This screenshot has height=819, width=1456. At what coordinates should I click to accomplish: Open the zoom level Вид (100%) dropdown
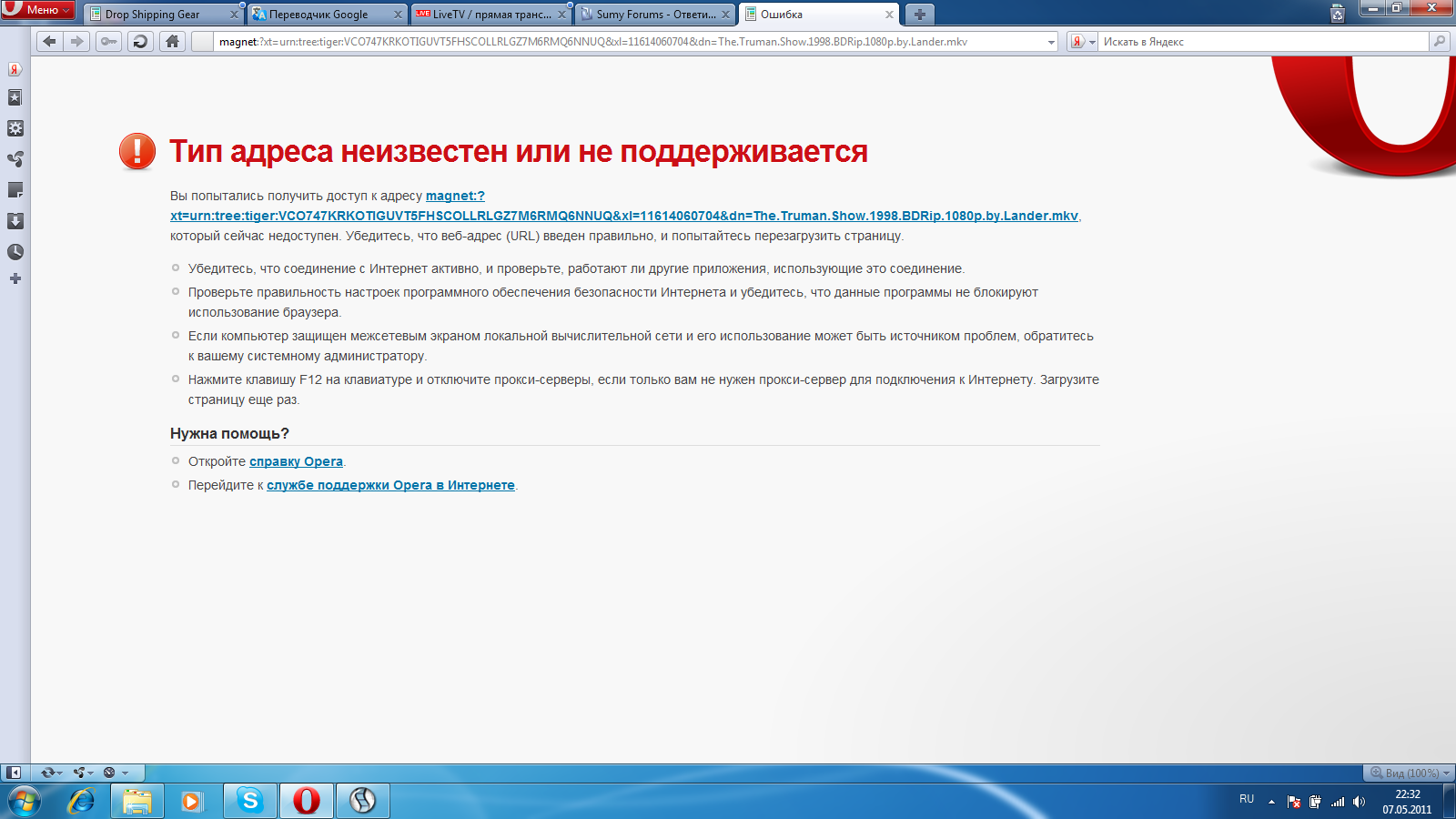[x=1410, y=773]
